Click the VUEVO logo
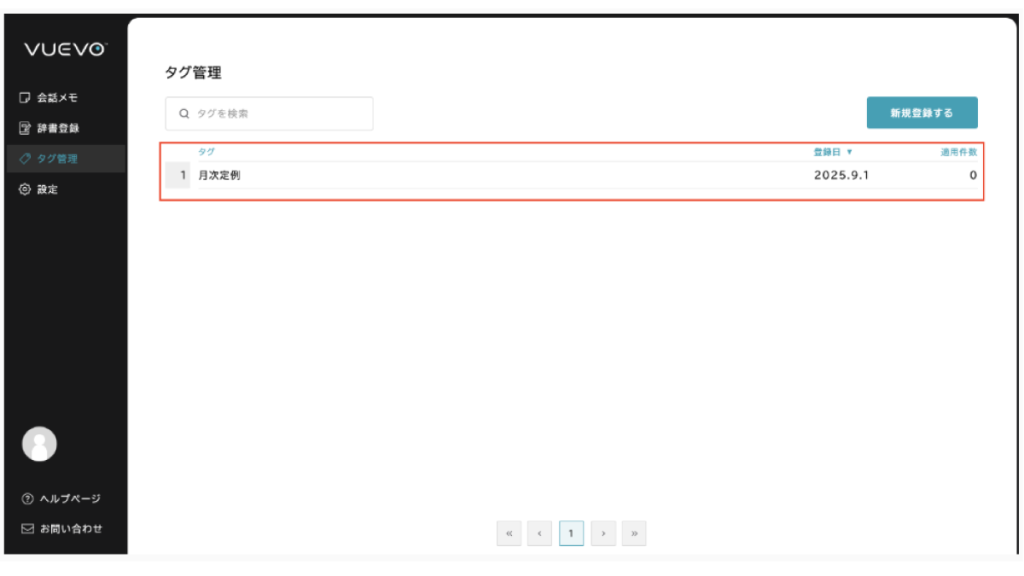Viewport: 1024px width, 576px height. coord(65,49)
